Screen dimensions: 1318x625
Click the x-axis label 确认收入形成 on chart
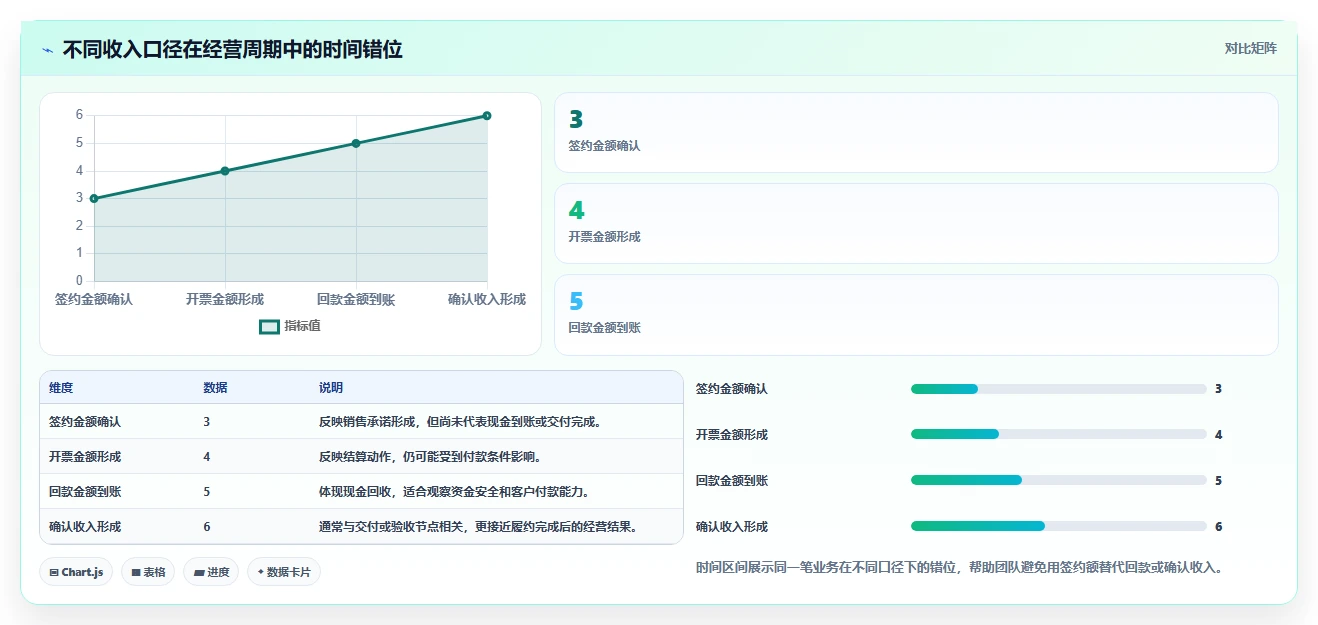click(487, 299)
